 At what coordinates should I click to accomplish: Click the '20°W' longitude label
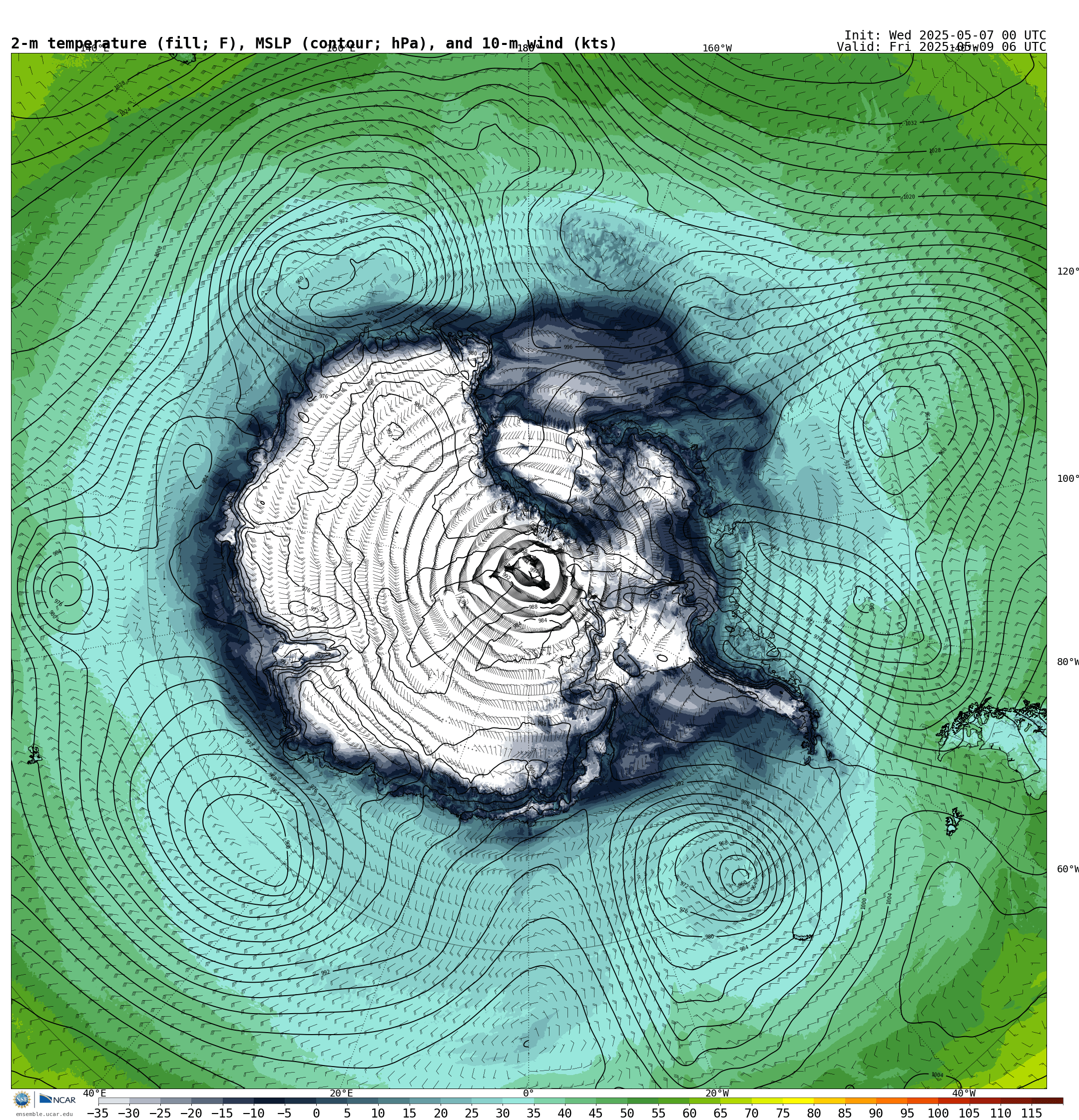click(717, 1093)
